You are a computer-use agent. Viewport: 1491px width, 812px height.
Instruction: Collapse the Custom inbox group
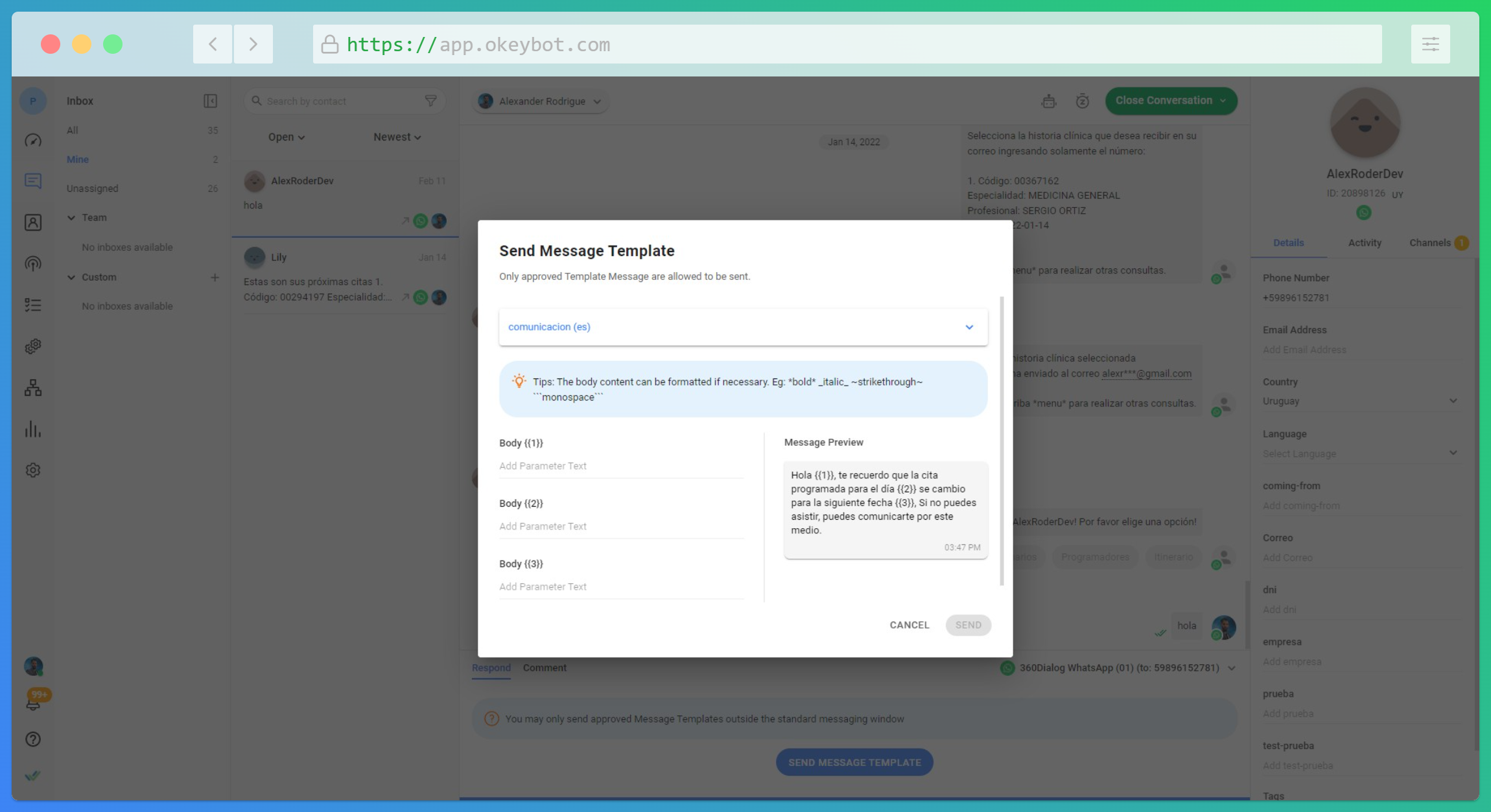point(71,277)
